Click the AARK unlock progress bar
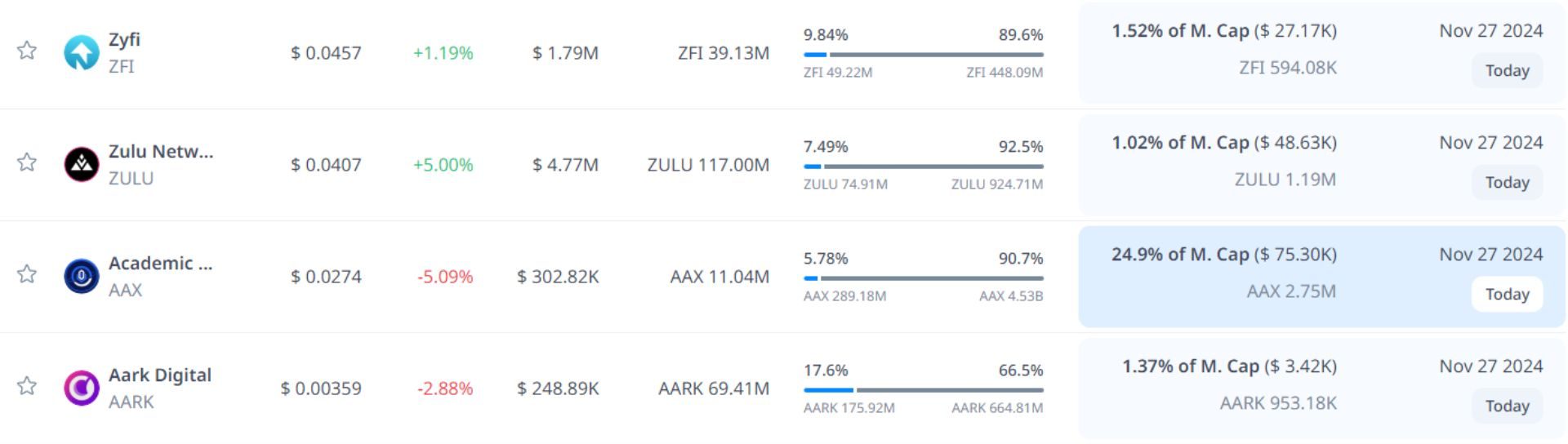The height and width of the screenshot is (444, 1568). tap(923, 390)
